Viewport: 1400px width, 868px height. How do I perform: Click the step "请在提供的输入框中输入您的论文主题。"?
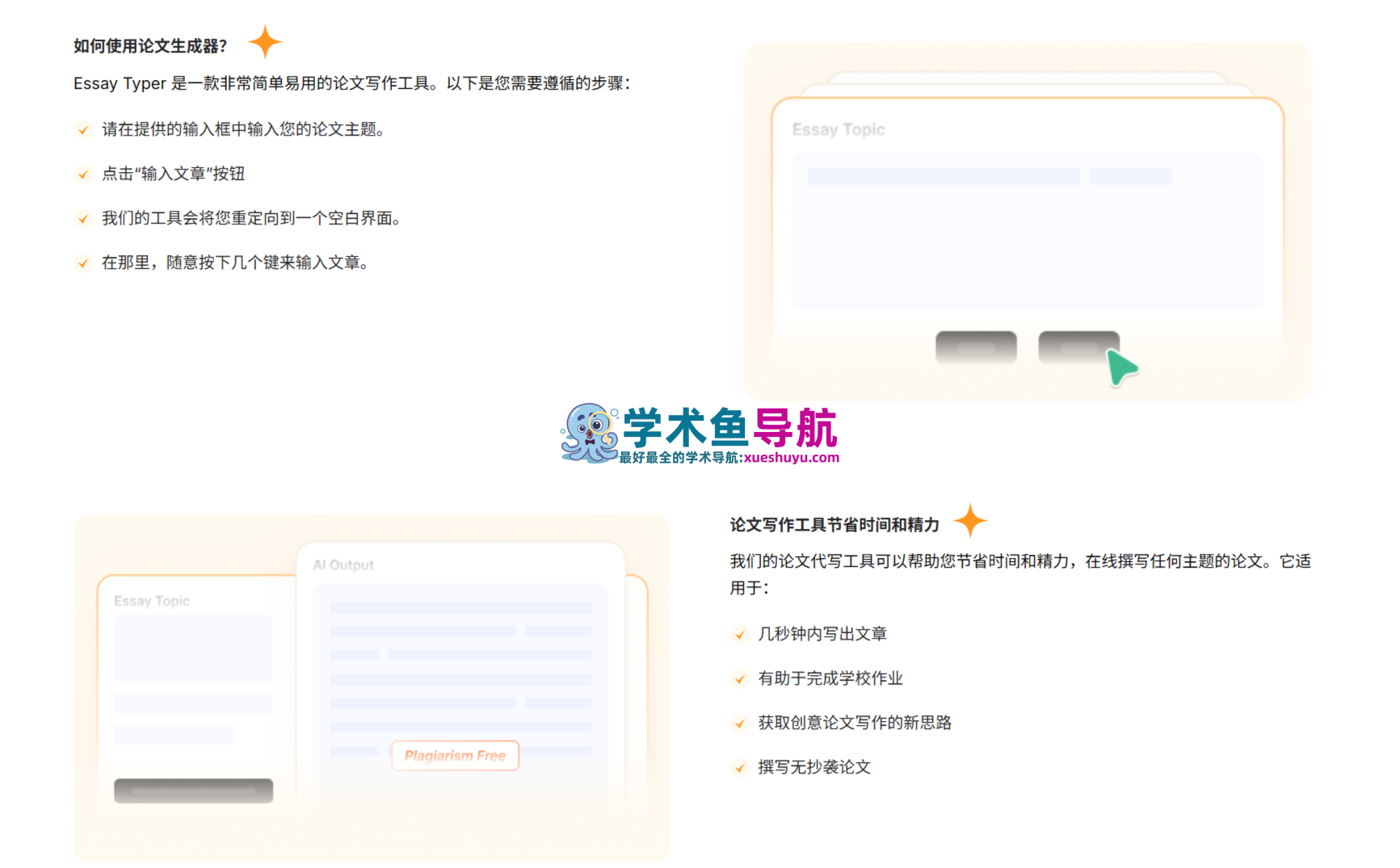[243, 129]
